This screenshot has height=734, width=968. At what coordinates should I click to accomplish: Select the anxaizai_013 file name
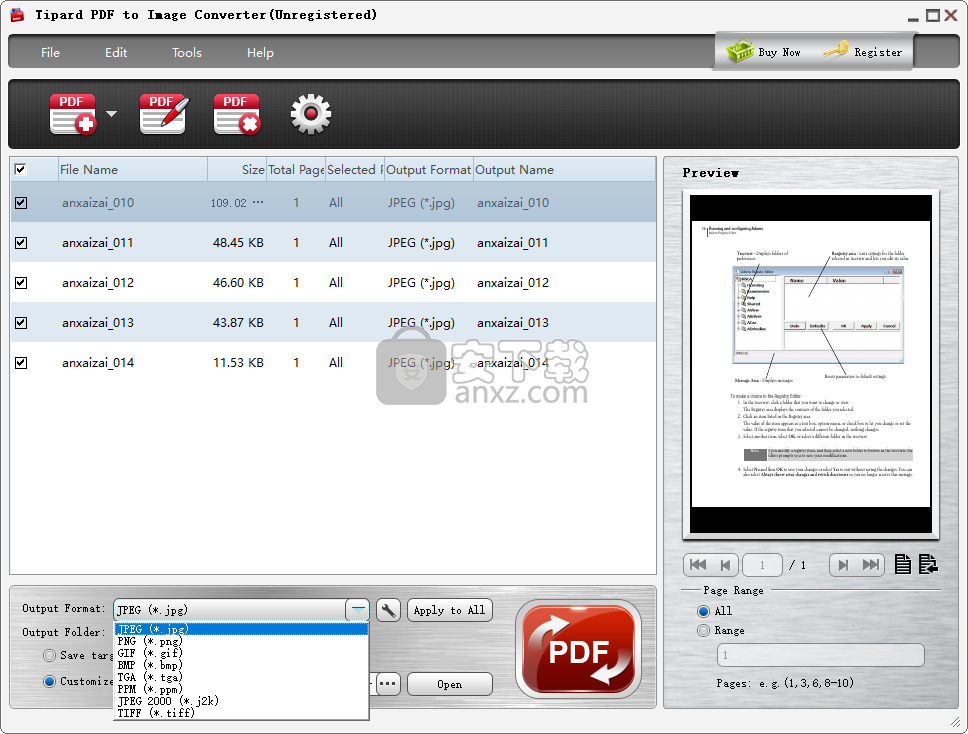[x=98, y=323]
